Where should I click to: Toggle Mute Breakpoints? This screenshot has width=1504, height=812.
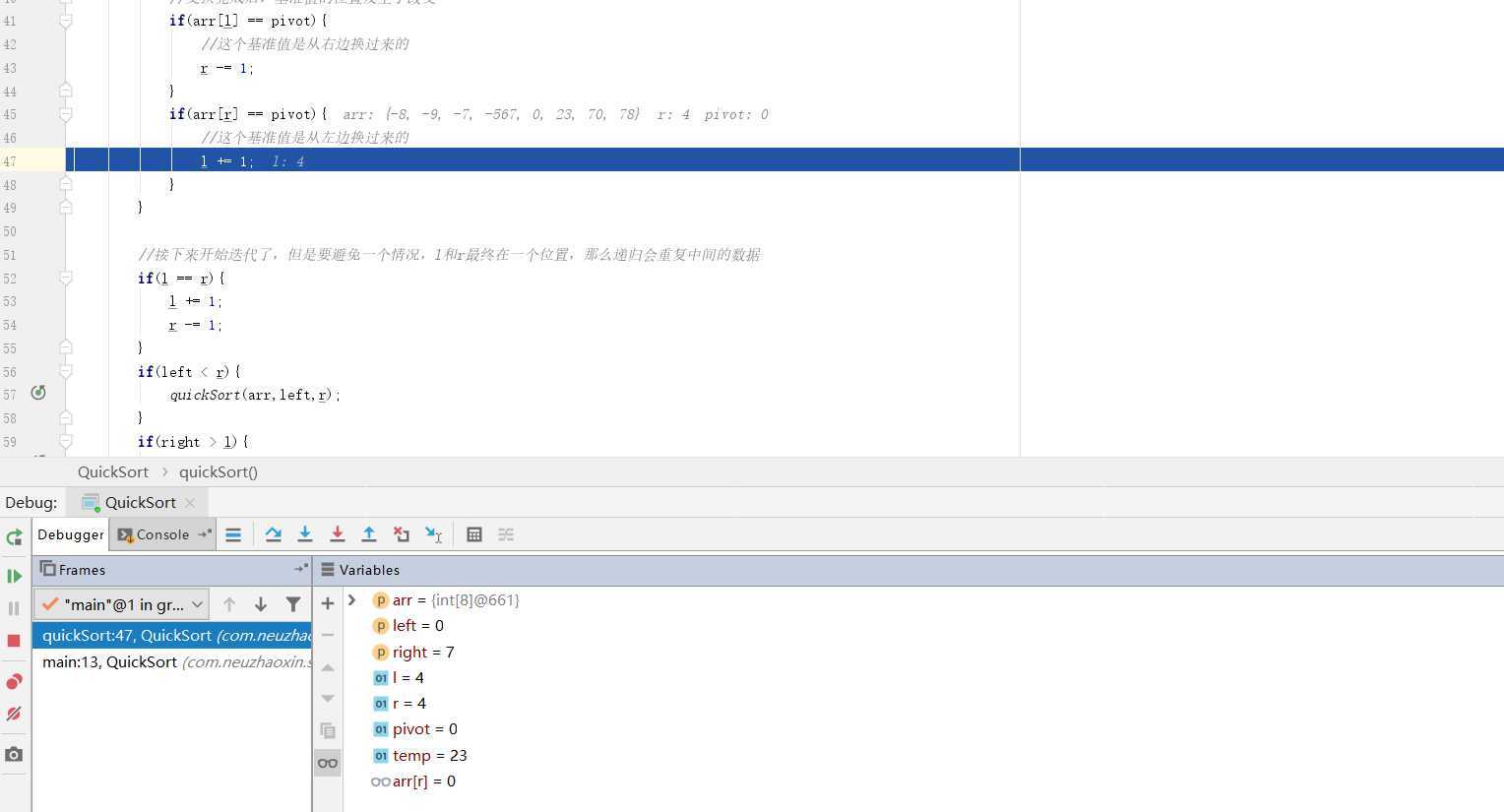click(14, 714)
